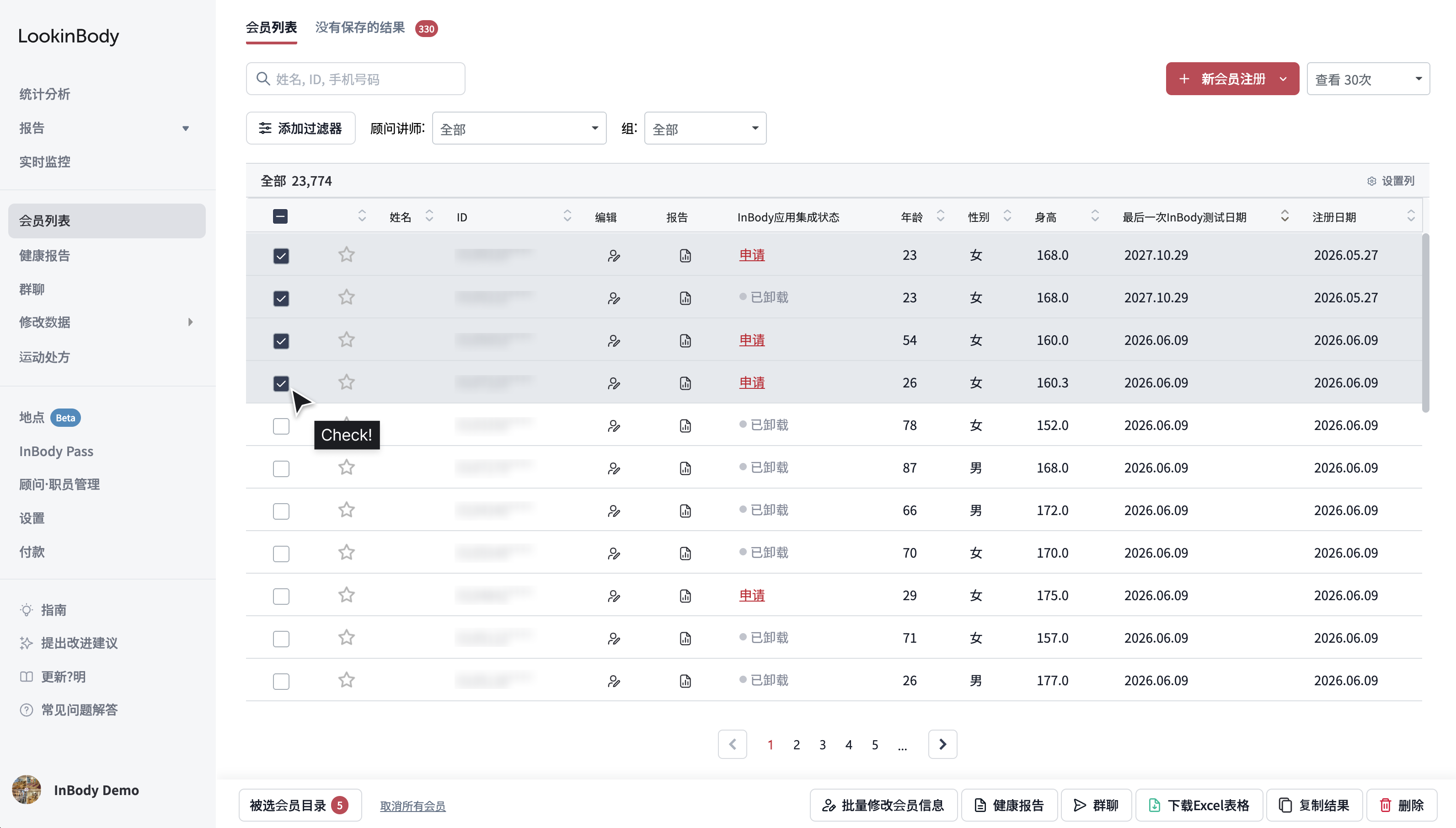The height and width of the screenshot is (828, 1456).
Task: Click the edit icon for the 54-year-old member
Action: coord(613,341)
